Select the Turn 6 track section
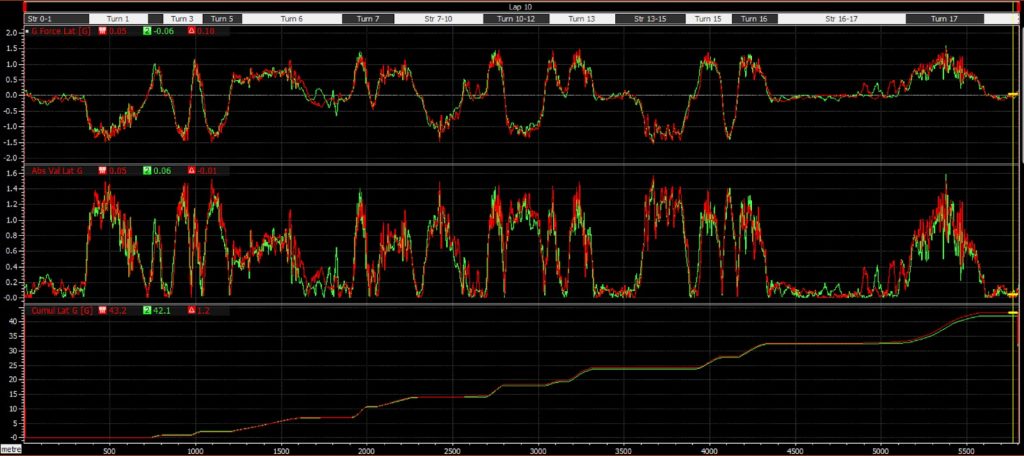 point(292,19)
